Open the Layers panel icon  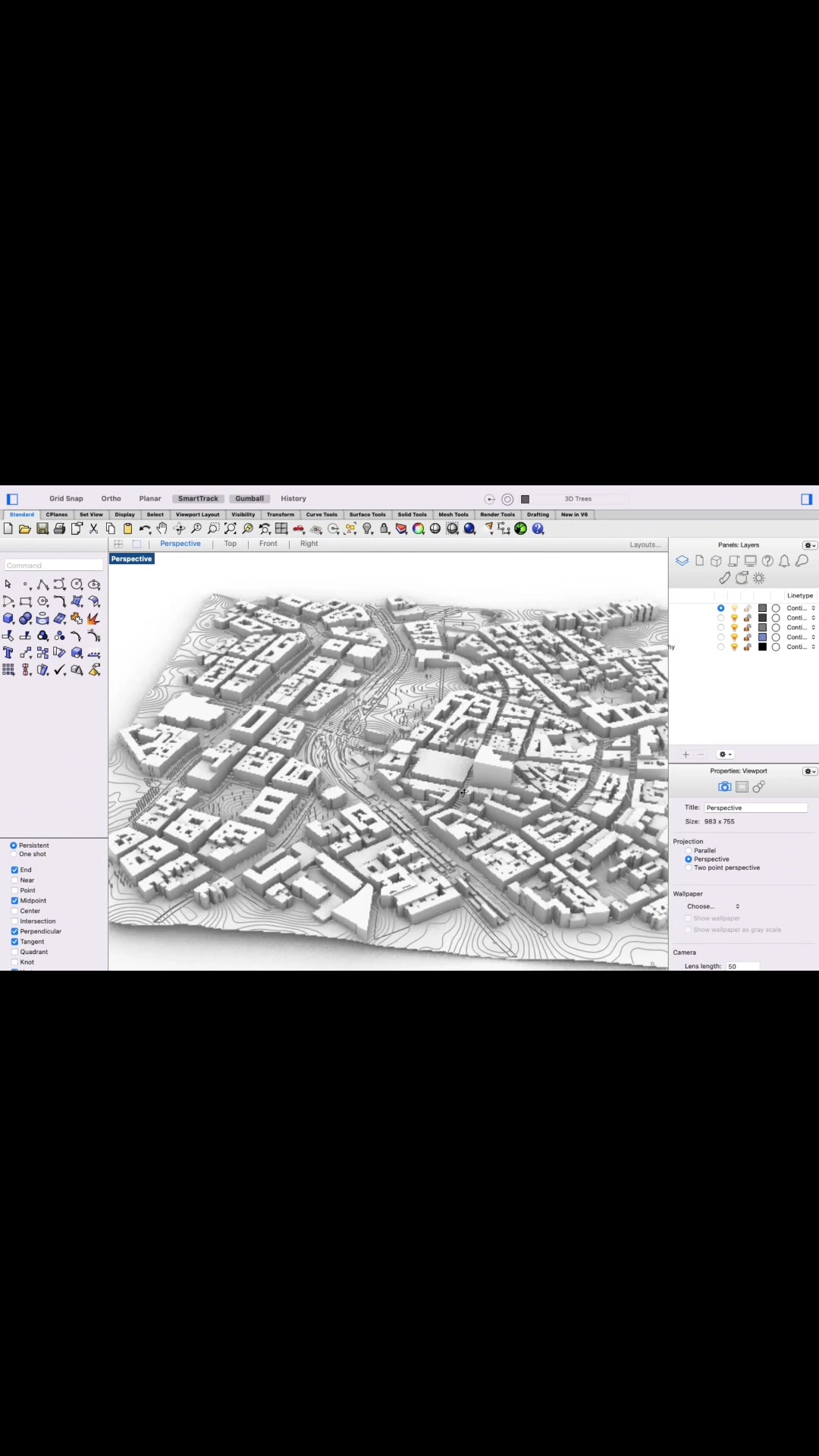[x=682, y=561]
